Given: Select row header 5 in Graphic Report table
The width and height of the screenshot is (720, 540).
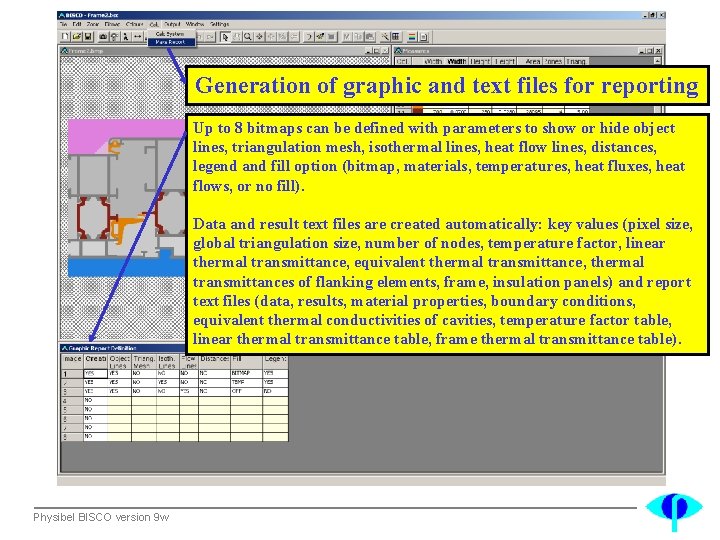Looking at the screenshot, I should [72, 409].
